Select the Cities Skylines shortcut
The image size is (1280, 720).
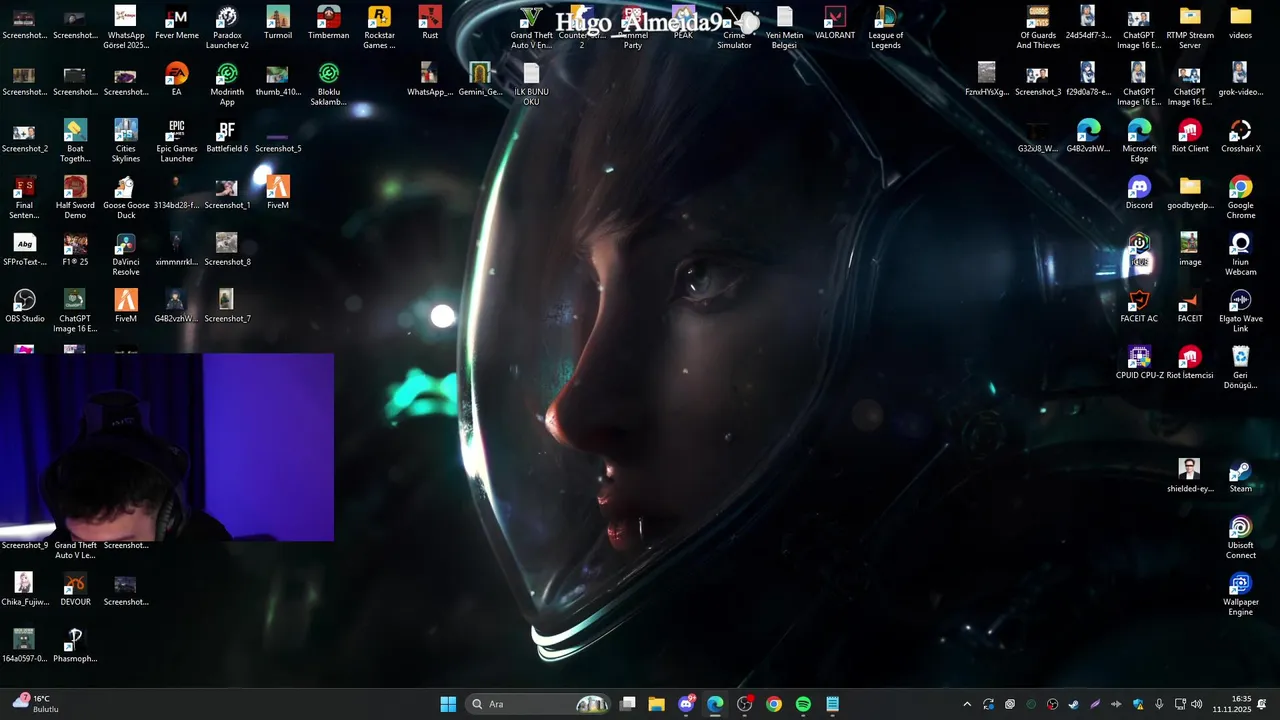pyautogui.click(x=126, y=141)
